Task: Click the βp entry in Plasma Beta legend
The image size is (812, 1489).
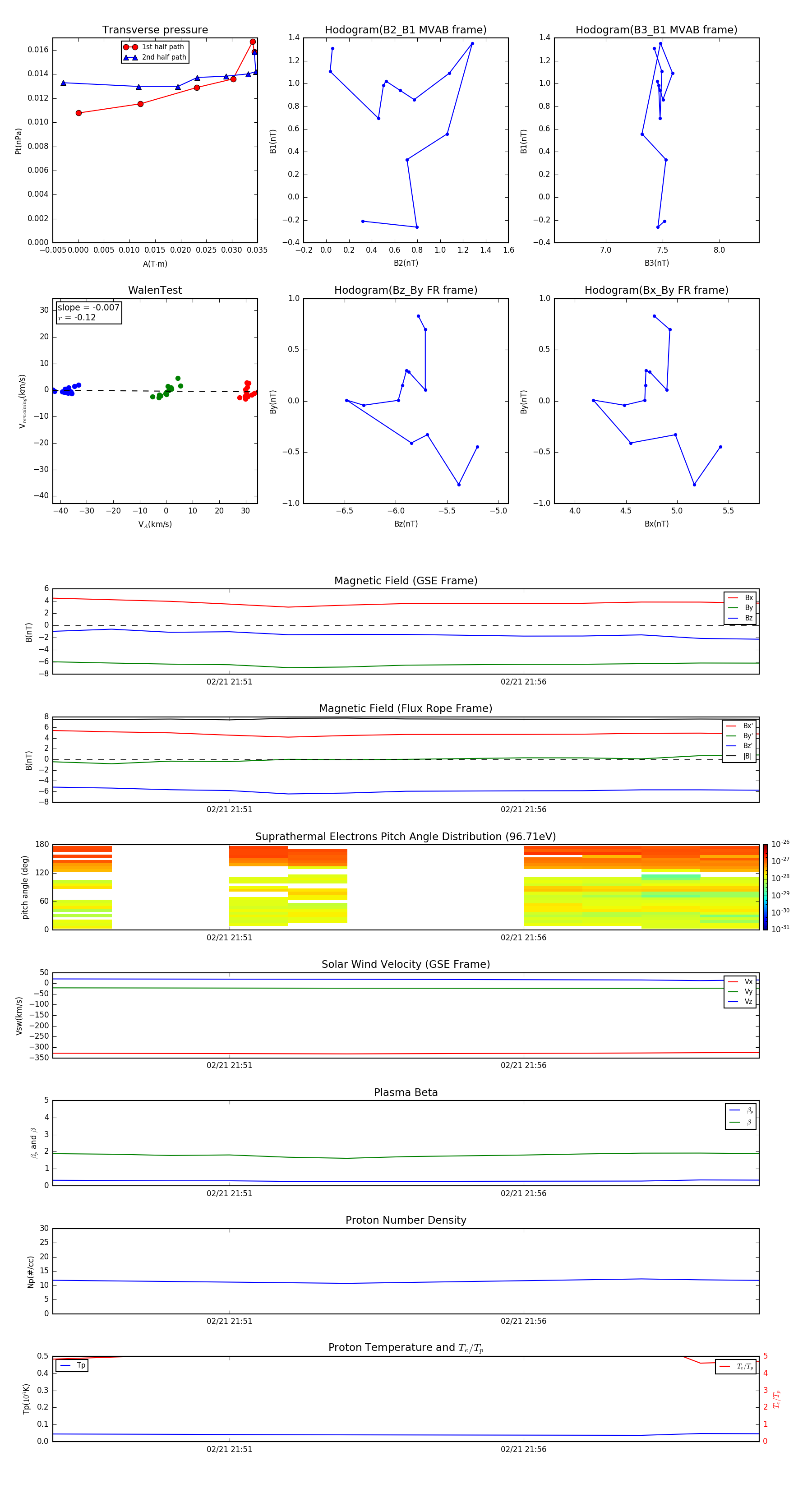Action: pyautogui.click(x=741, y=1110)
